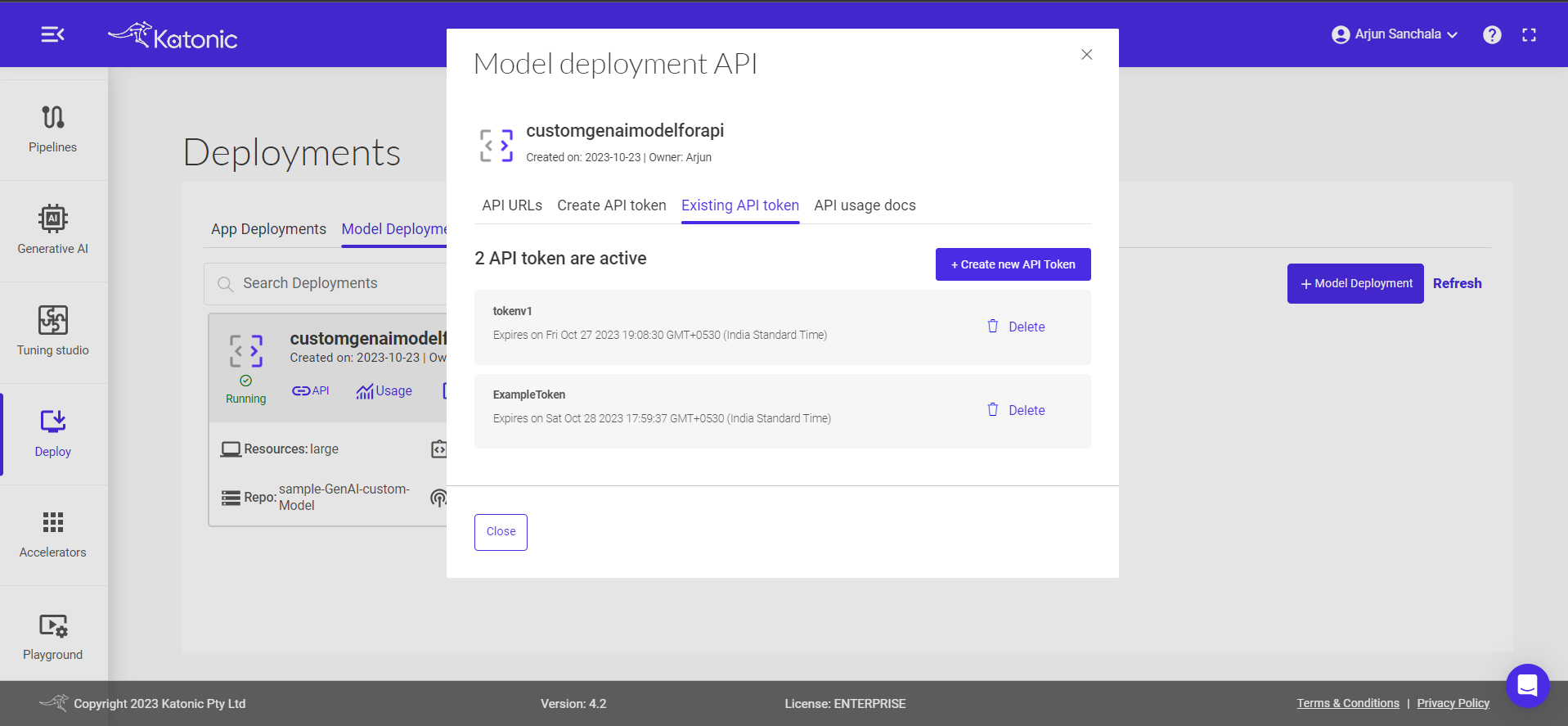
Task: Collapse the sidebar with the hamburger menu icon
Action: coord(53,34)
